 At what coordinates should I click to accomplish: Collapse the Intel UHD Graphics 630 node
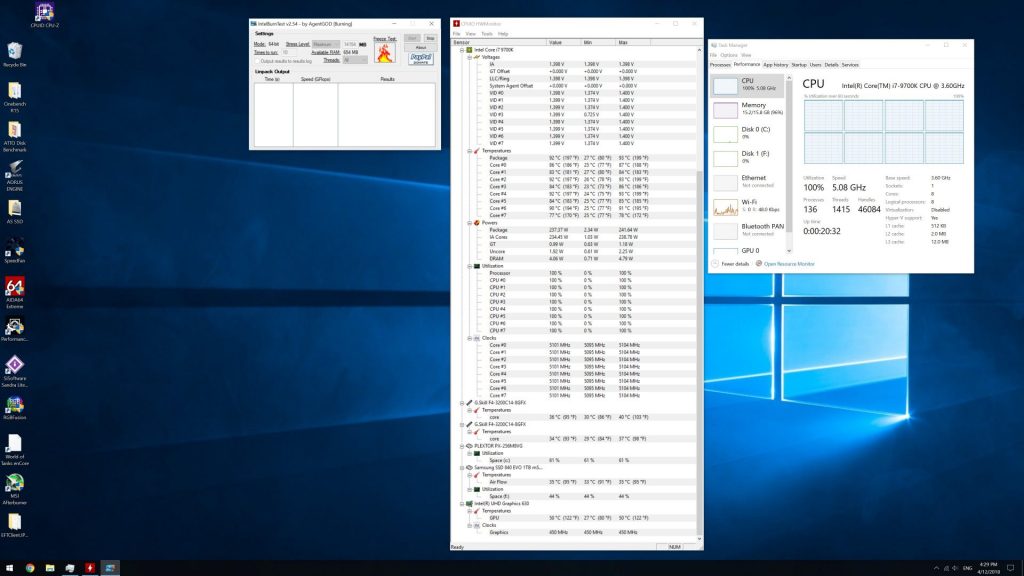coord(462,504)
